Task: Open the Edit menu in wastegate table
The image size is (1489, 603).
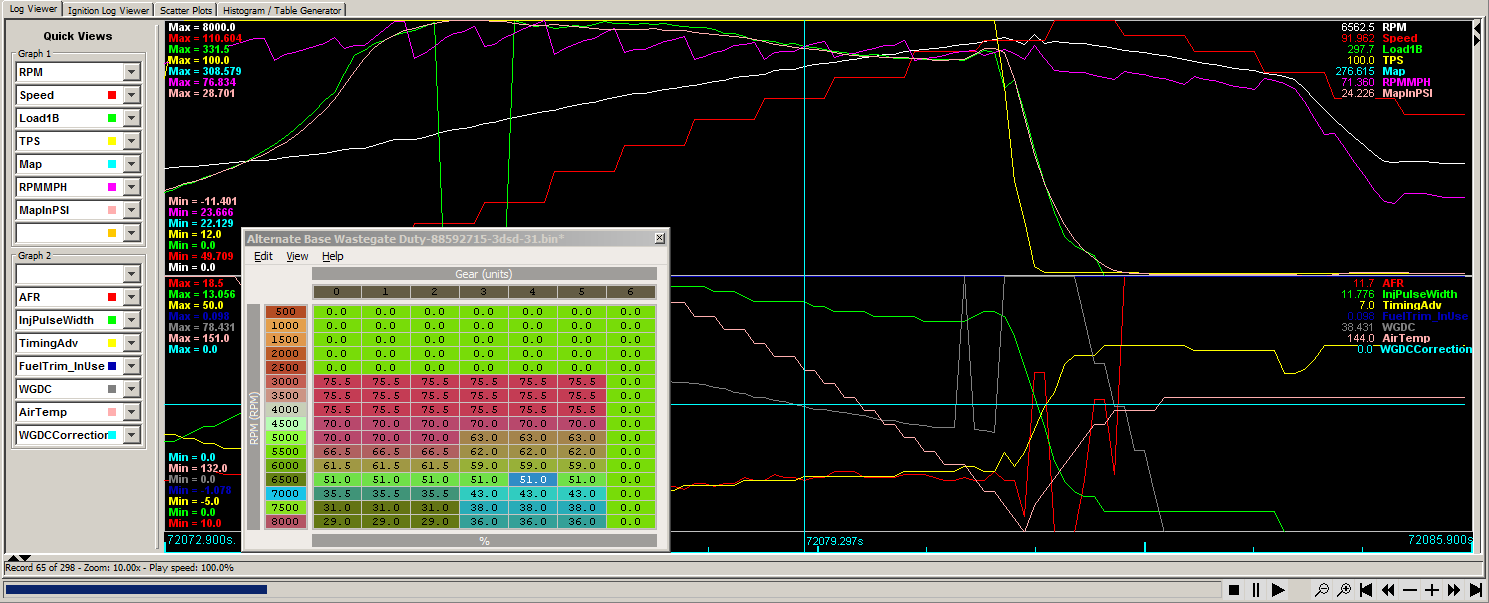Action: click(x=263, y=256)
